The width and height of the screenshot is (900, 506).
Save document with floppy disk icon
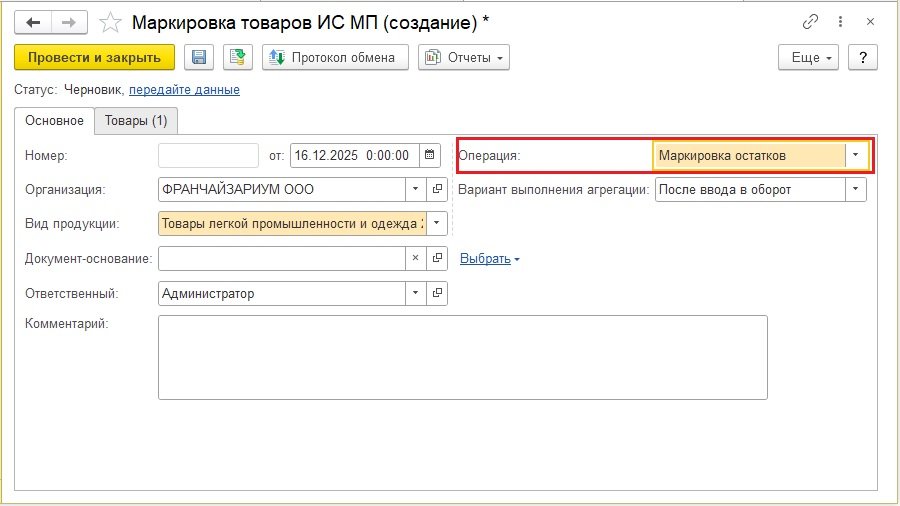198,58
